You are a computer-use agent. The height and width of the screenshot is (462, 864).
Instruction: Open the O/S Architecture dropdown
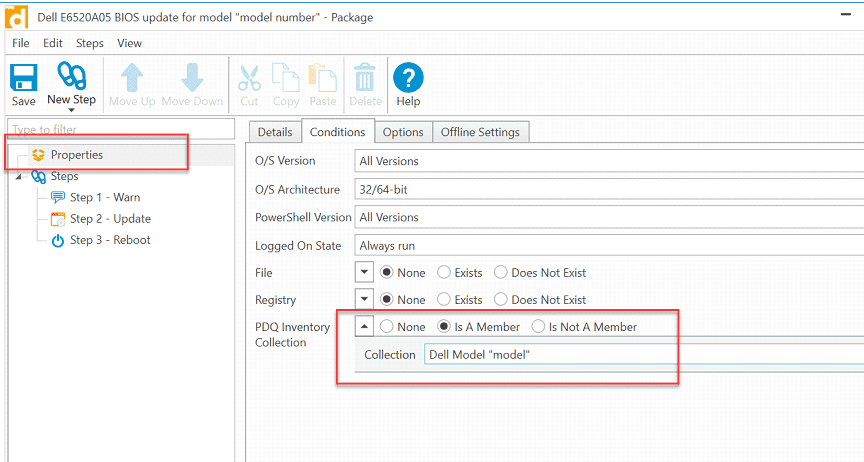pyautogui.click(x=609, y=189)
